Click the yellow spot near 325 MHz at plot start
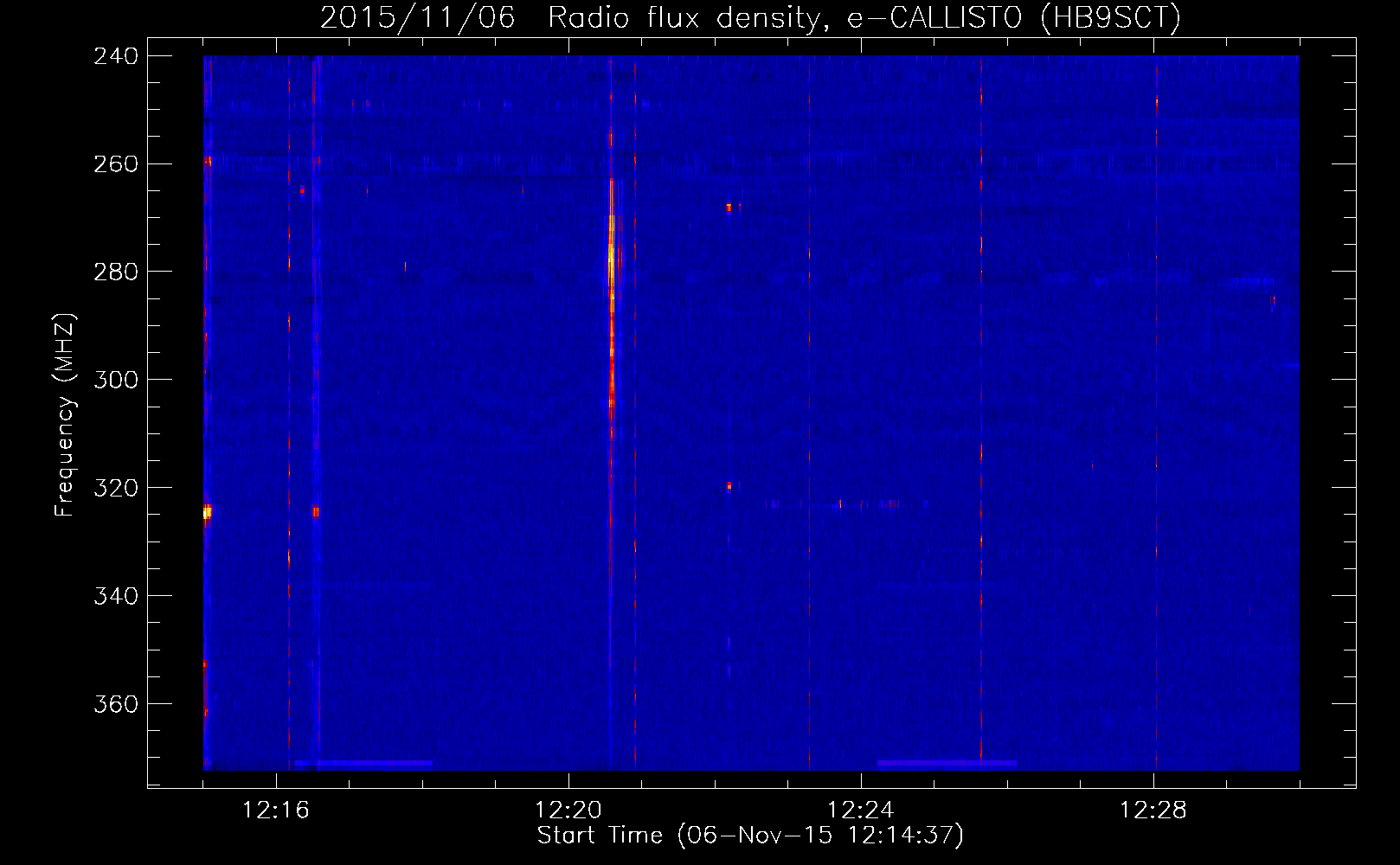Image resolution: width=1400 pixels, height=865 pixels. (x=207, y=513)
